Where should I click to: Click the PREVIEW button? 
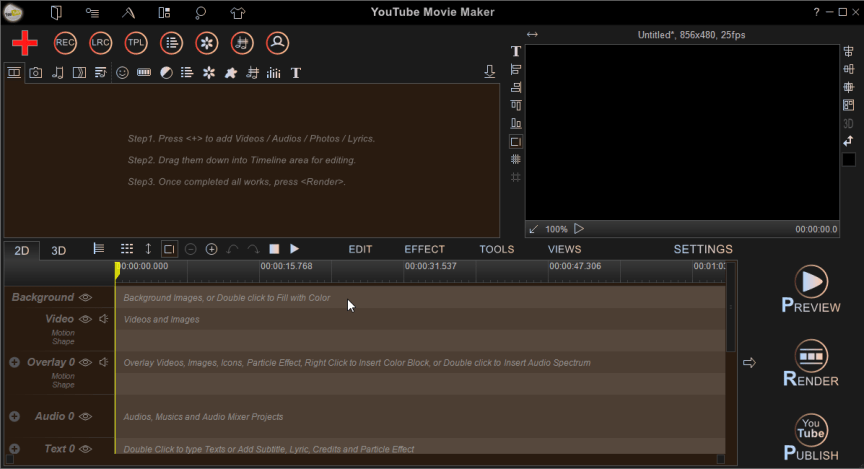[811, 290]
